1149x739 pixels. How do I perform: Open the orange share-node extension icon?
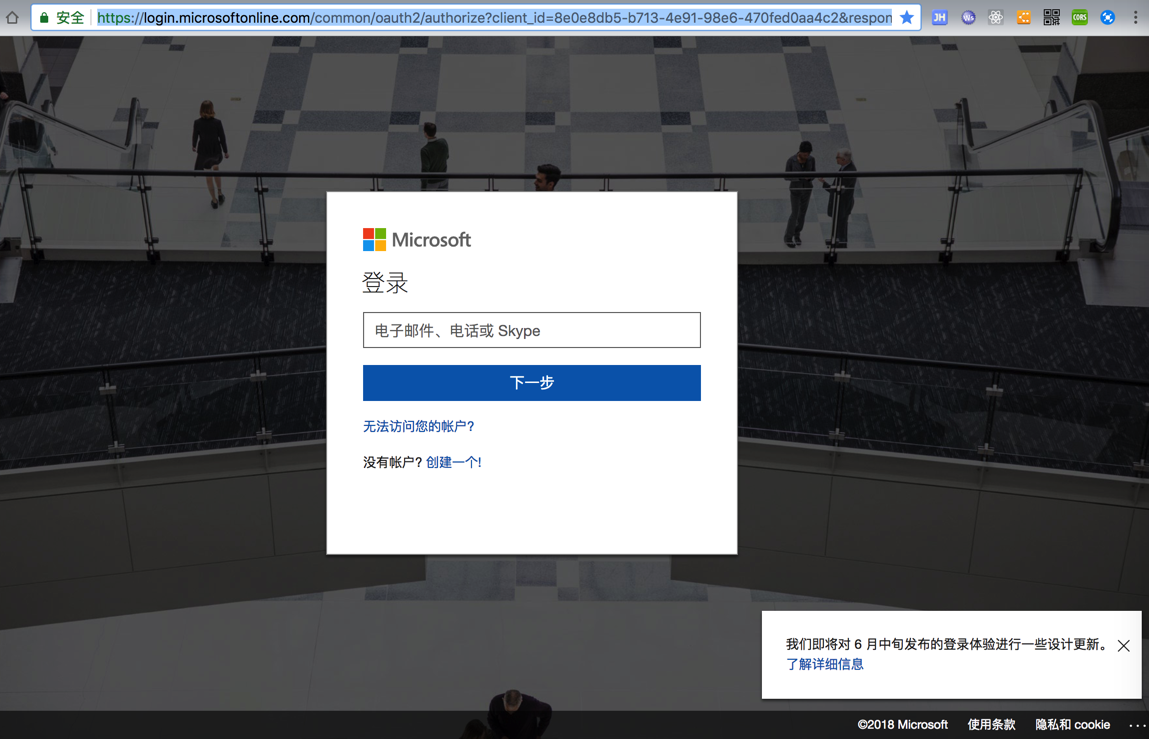tap(1024, 18)
